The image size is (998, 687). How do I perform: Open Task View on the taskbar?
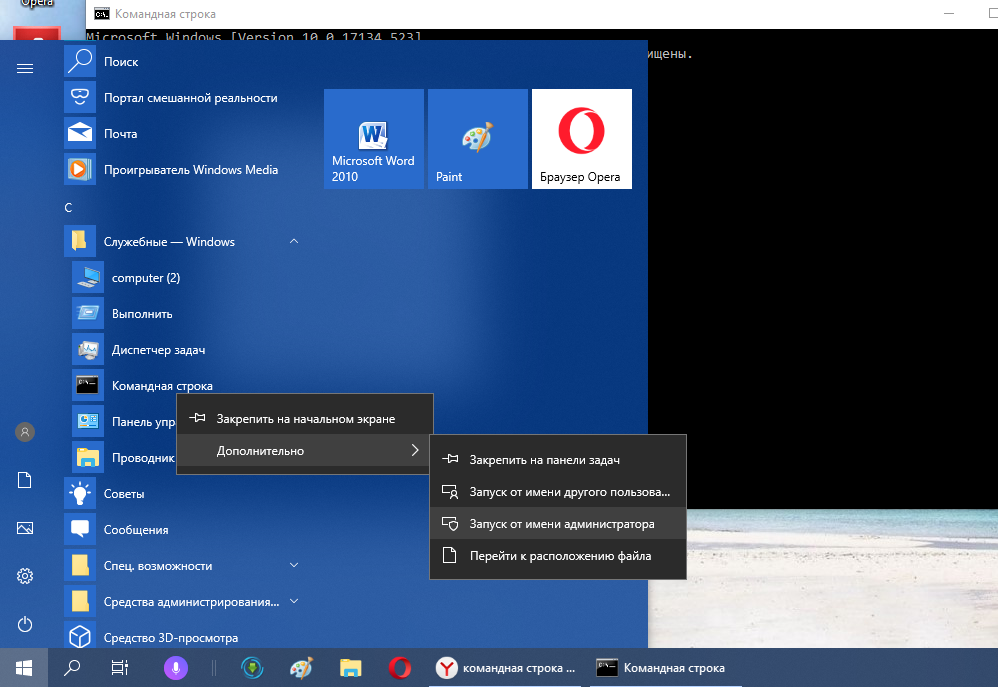[120, 668]
